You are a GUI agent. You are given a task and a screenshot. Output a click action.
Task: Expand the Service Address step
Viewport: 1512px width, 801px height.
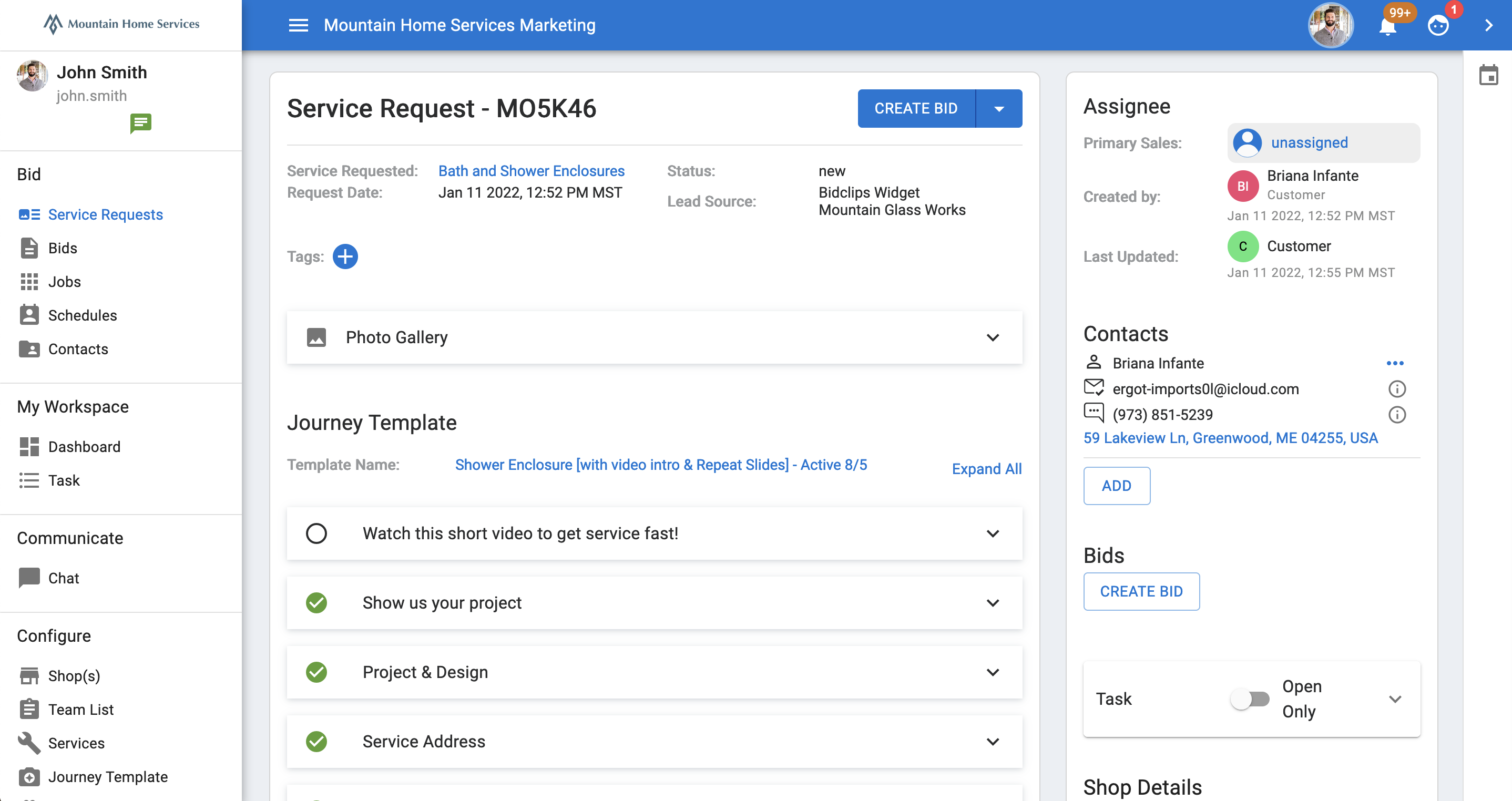point(993,742)
